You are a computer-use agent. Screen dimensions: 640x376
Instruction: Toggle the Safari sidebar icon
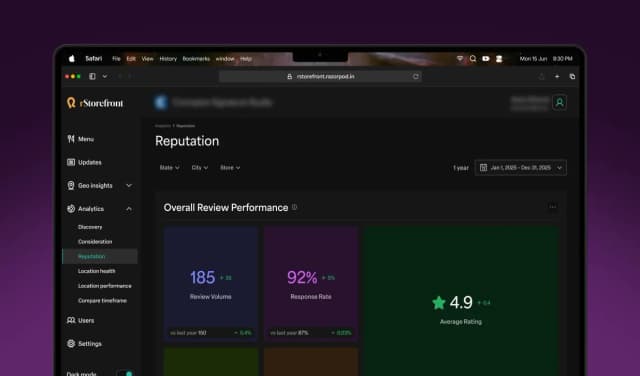pos(92,76)
